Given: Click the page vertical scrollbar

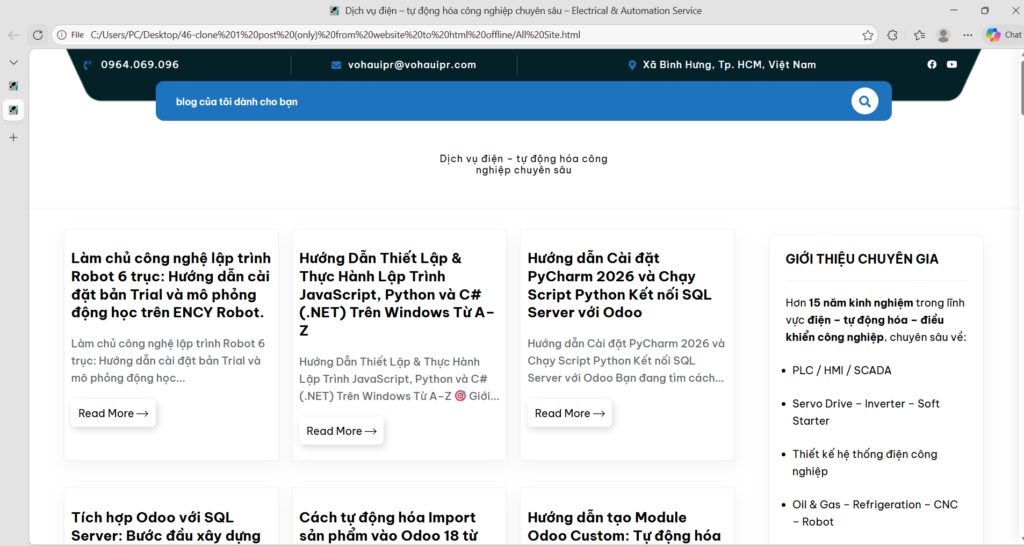Looking at the screenshot, I should point(1018,300).
